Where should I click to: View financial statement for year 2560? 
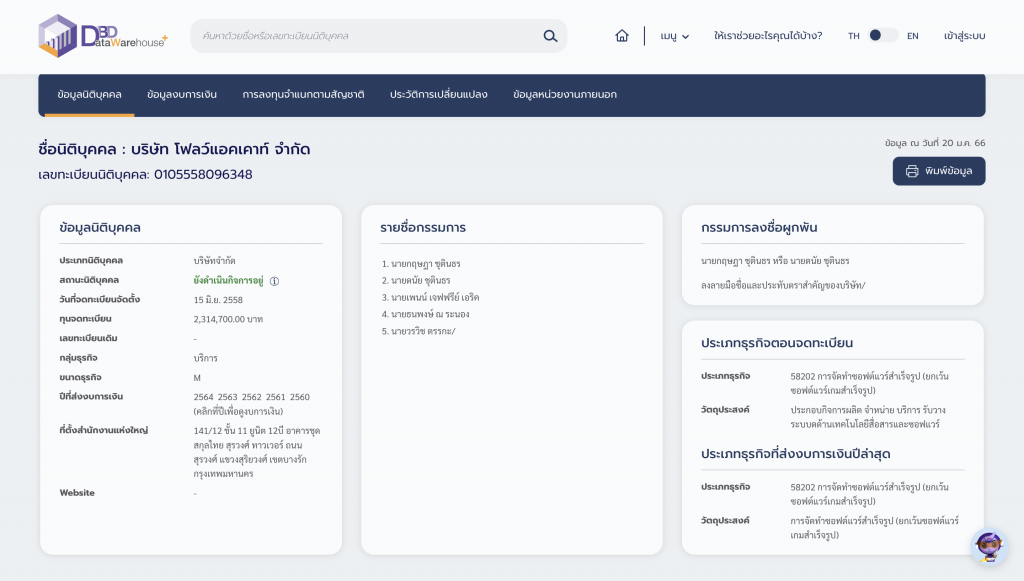coord(299,397)
